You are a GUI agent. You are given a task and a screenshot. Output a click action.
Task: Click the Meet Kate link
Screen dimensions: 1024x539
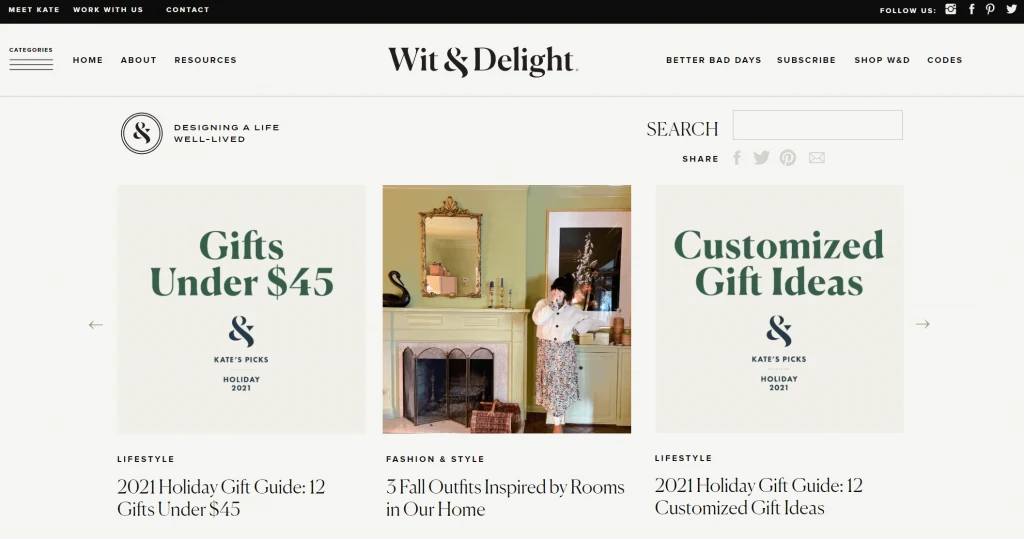point(34,10)
